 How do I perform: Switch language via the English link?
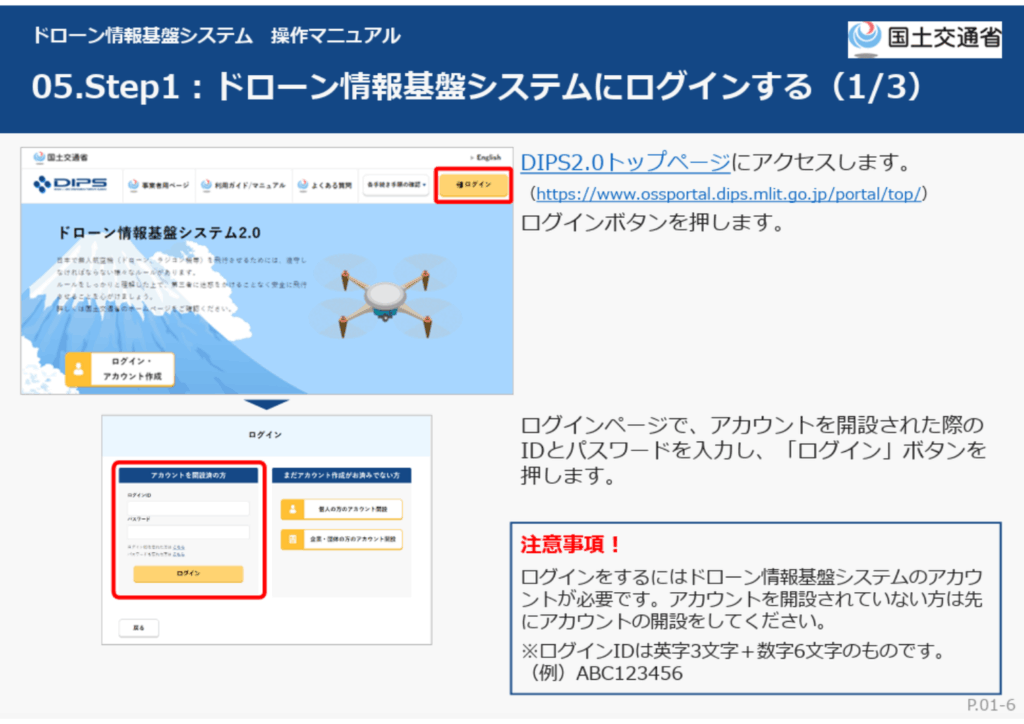coord(487,157)
